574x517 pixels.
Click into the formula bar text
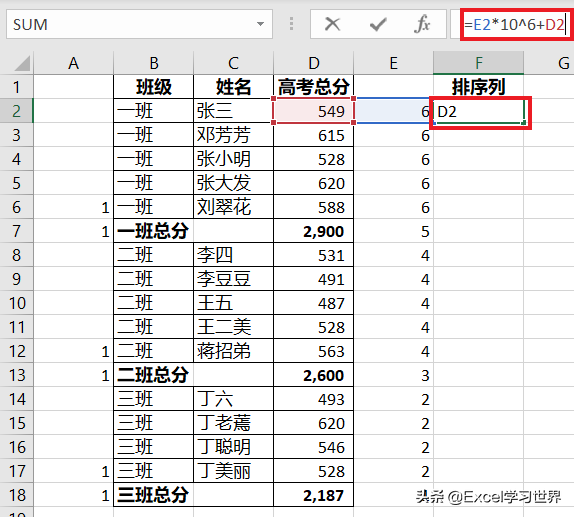[x=514, y=25]
